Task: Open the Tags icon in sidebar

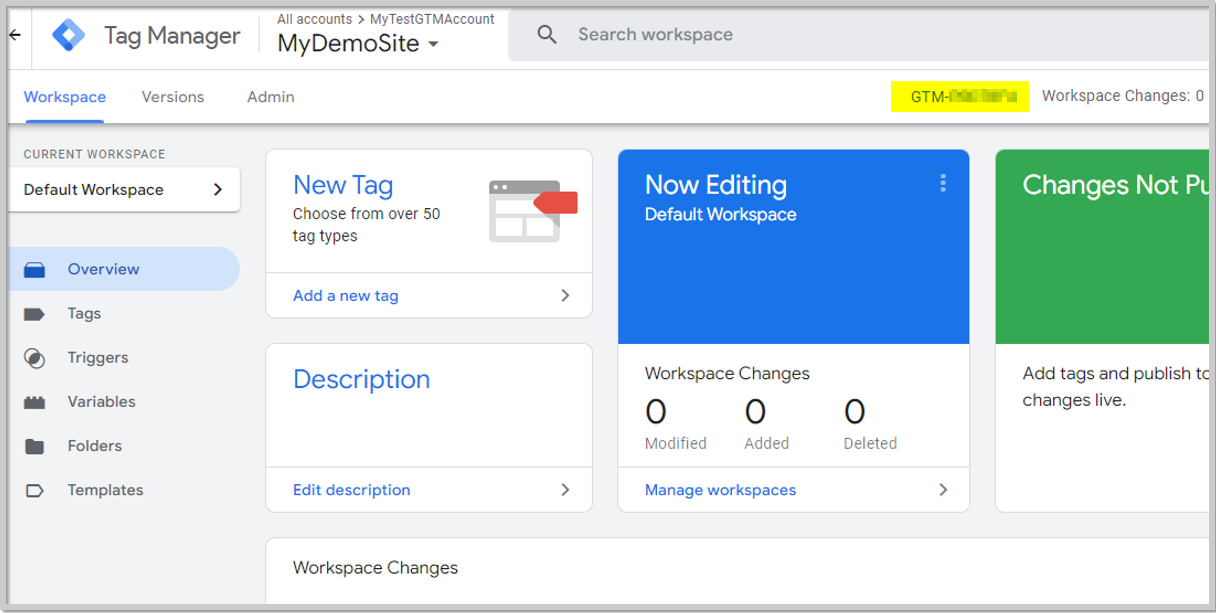Action: (34, 314)
